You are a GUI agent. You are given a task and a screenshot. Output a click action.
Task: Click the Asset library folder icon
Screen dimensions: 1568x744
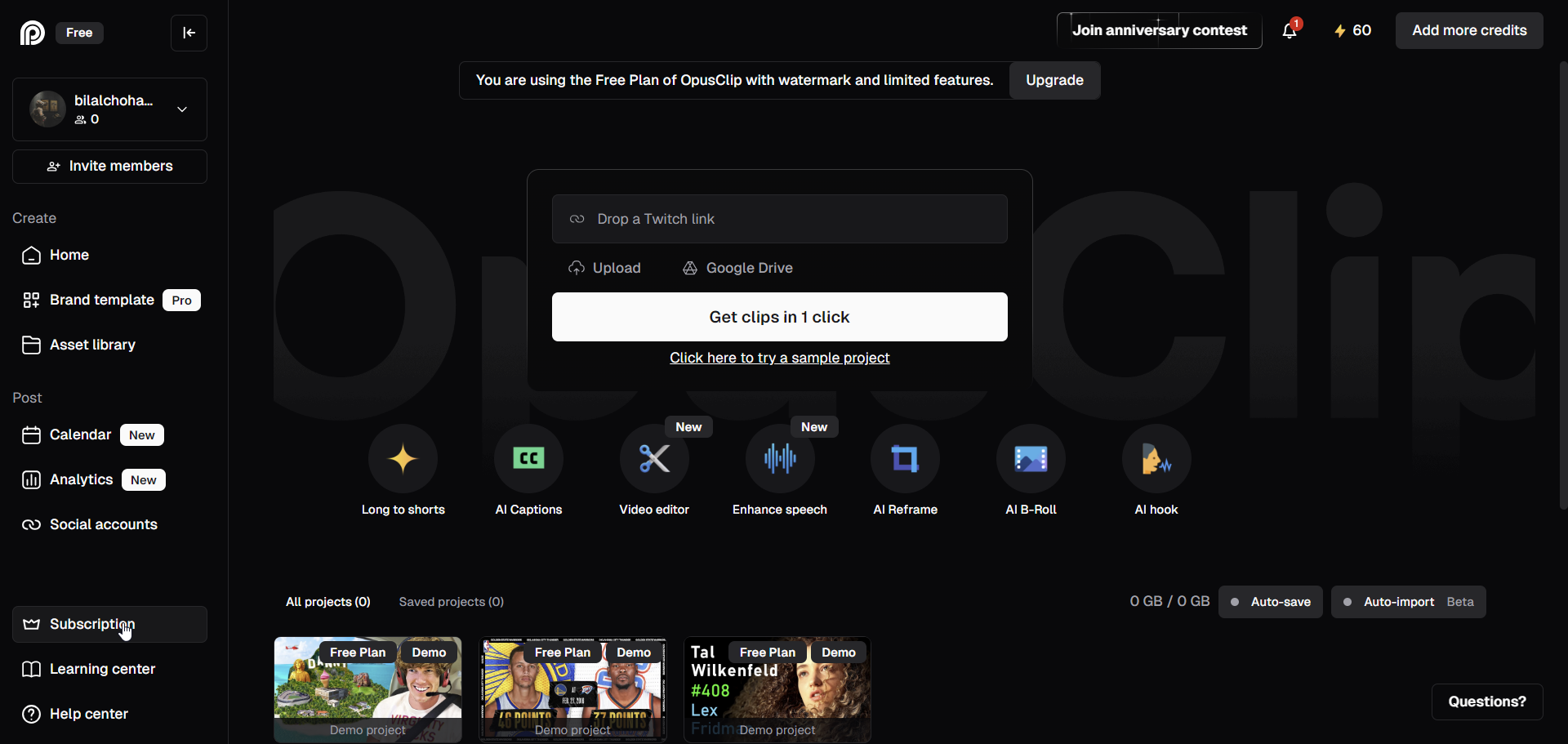click(31, 345)
